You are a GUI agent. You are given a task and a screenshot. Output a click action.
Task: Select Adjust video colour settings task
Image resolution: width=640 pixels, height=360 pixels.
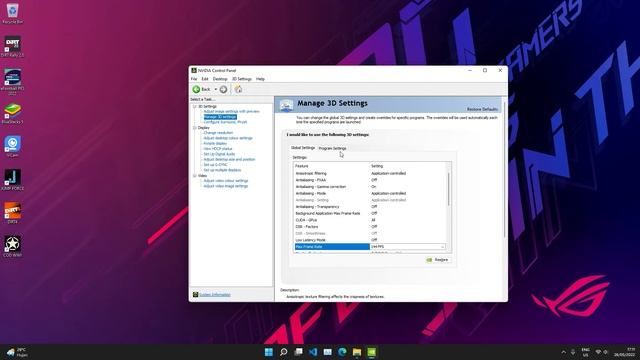pyautogui.click(x=225, y=180)
